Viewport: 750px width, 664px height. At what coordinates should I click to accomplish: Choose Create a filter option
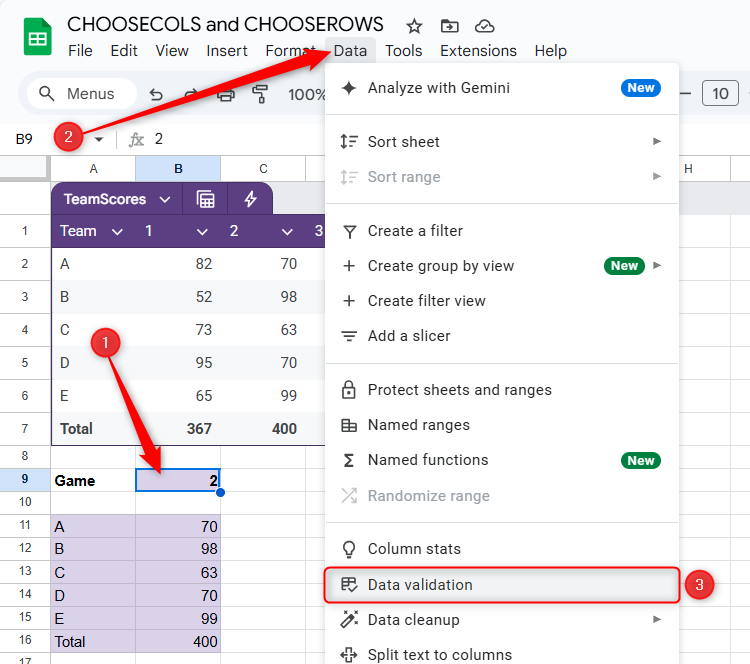(x=415, y=231)
